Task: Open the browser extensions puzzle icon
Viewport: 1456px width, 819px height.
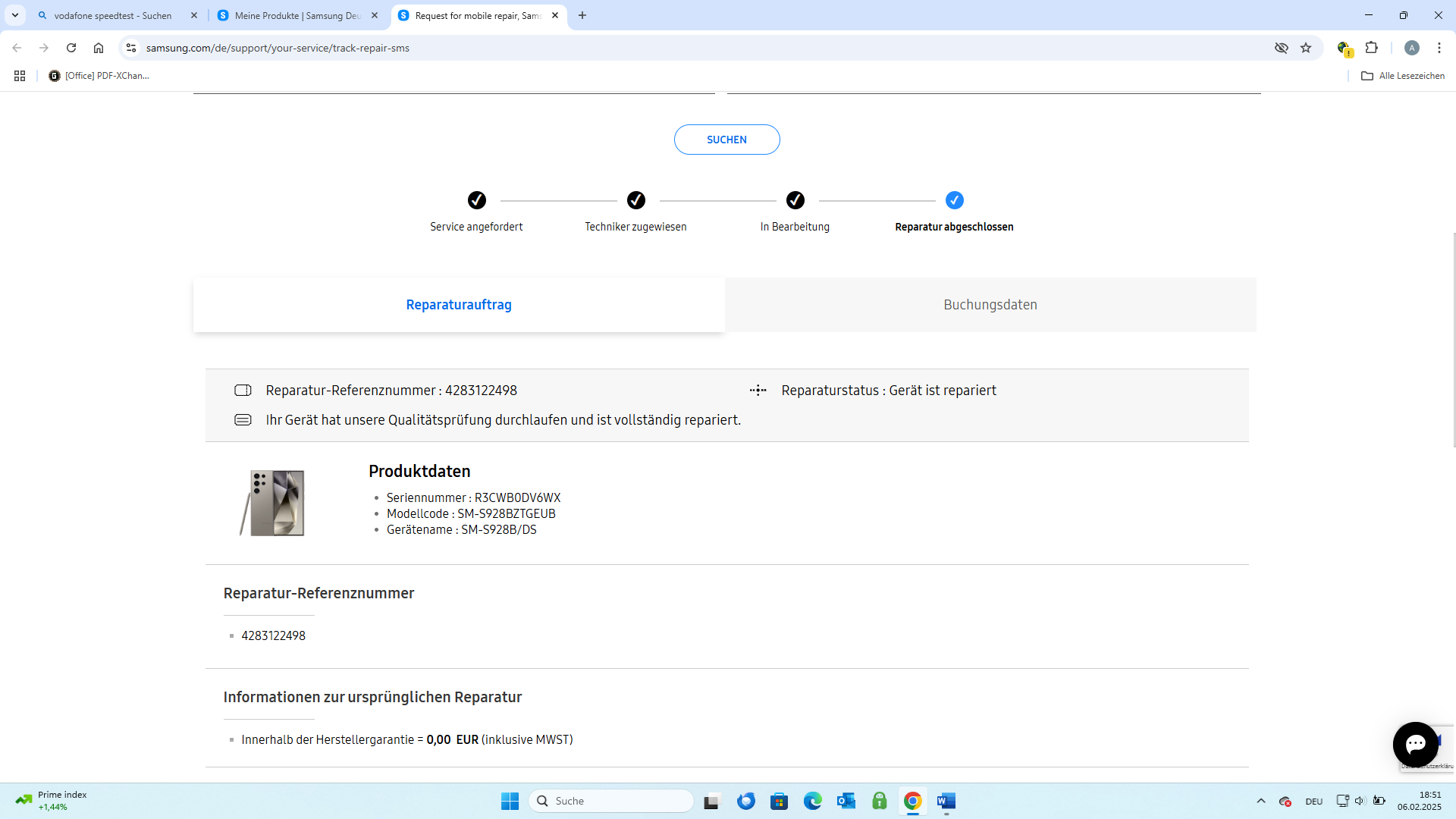Action: click(1371, 48)
